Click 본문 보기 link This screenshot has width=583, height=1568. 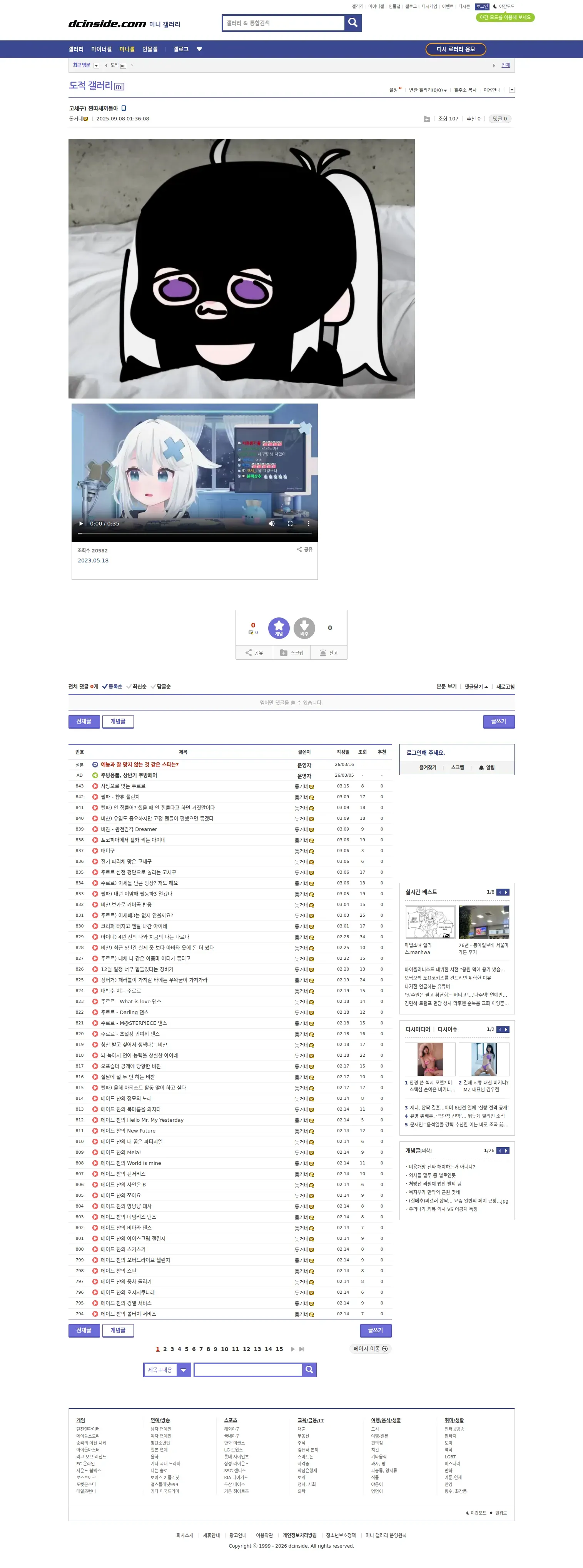(446, 687)
